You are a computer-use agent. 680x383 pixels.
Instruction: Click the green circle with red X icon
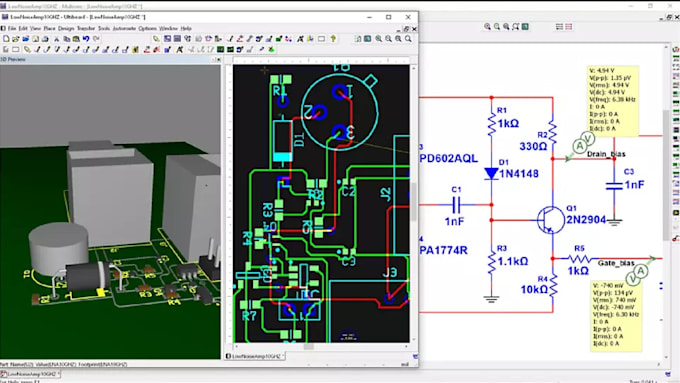271,49
